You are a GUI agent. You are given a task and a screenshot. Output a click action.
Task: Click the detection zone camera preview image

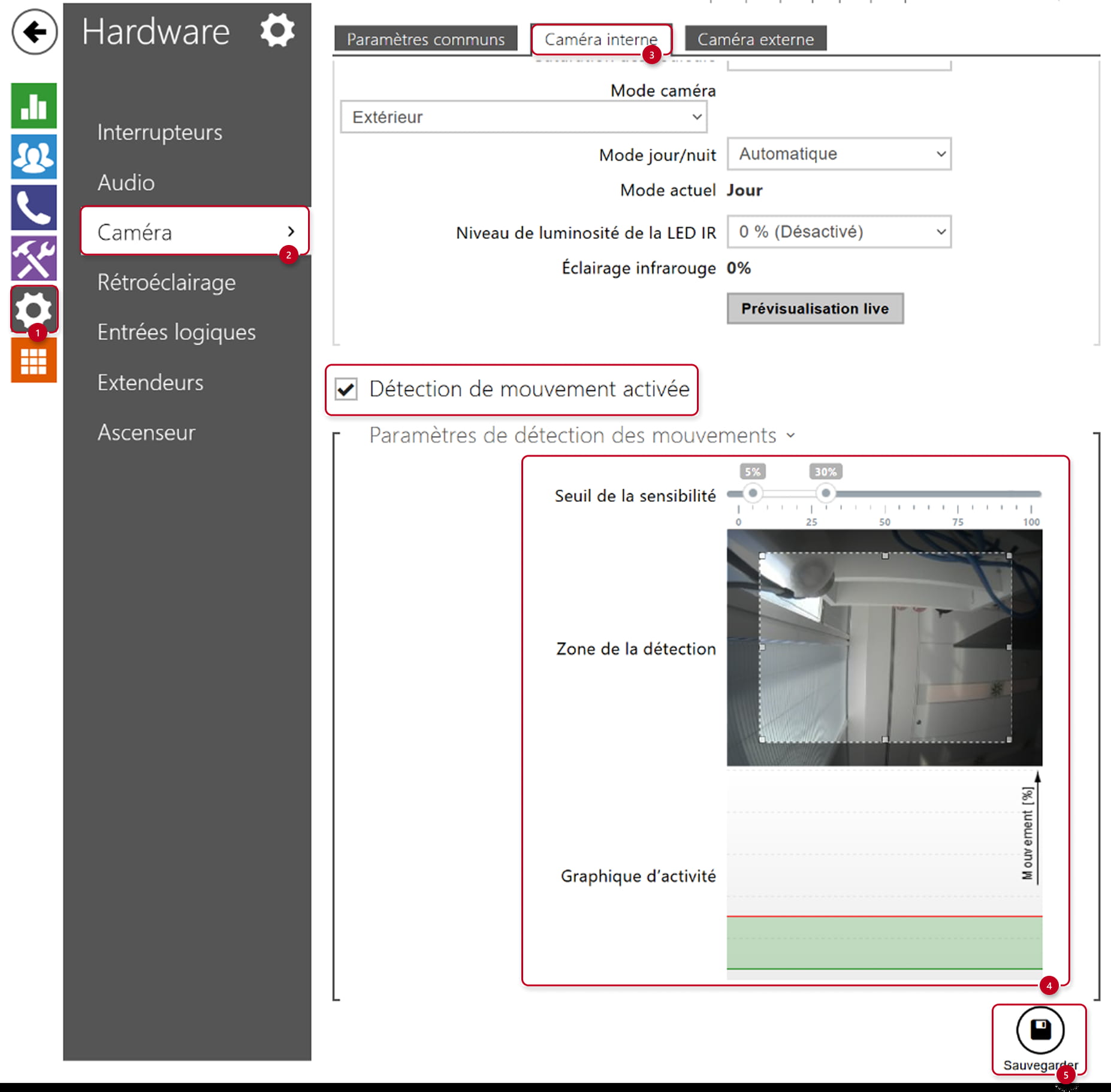pyautogui.click(x=884, y=648)
